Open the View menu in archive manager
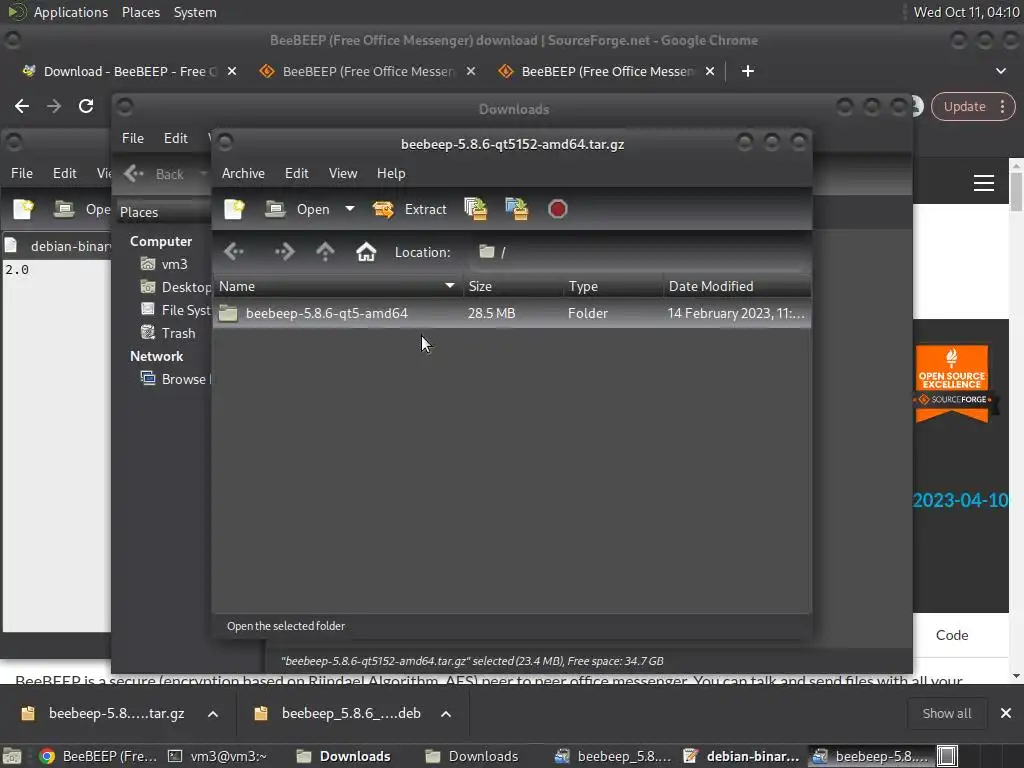Image resolution: width=1024 pixels, height=768 pixels. (343, 173)
